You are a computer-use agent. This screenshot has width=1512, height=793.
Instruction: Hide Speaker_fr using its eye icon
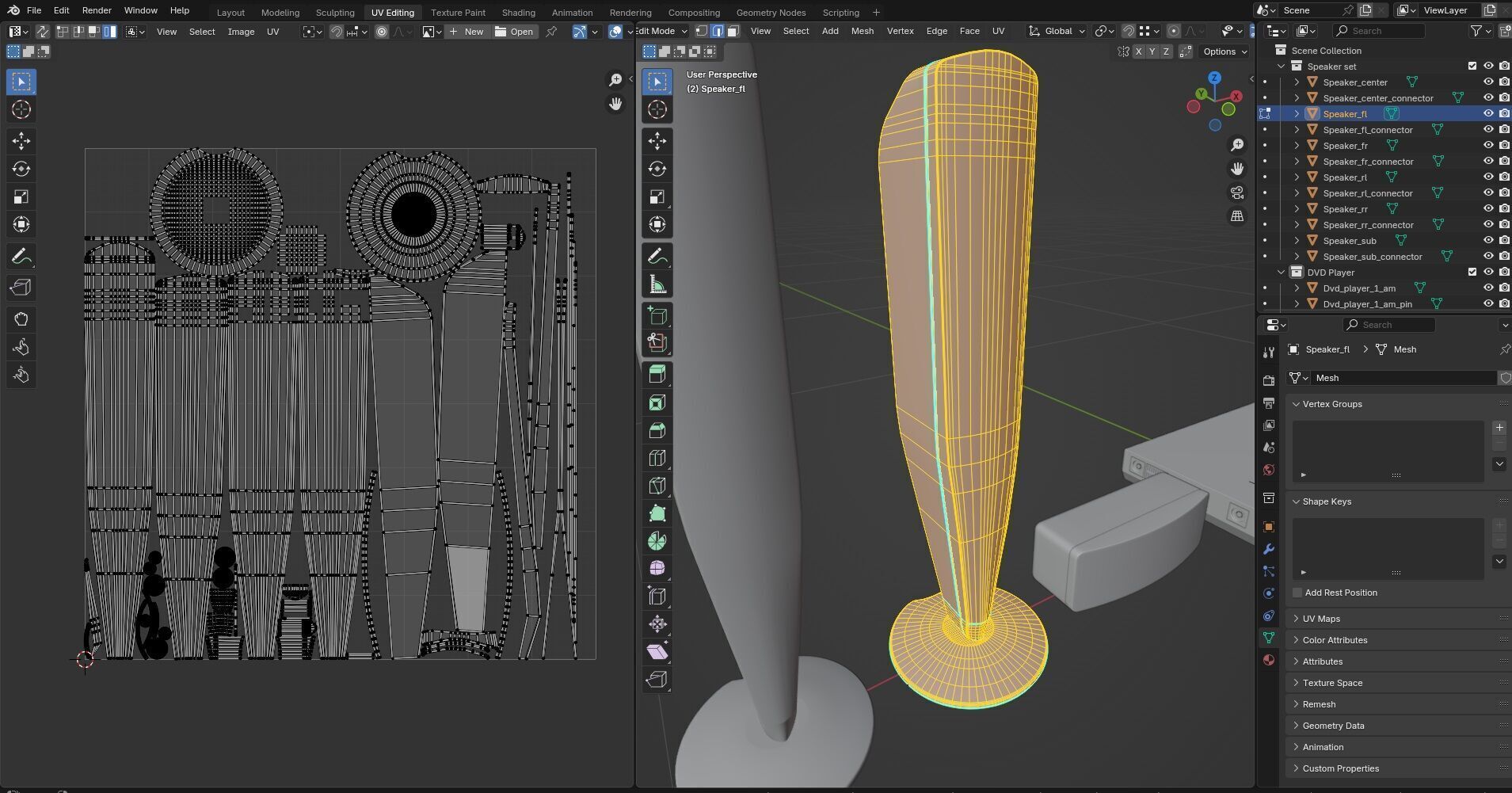(x=1488, y=146)
